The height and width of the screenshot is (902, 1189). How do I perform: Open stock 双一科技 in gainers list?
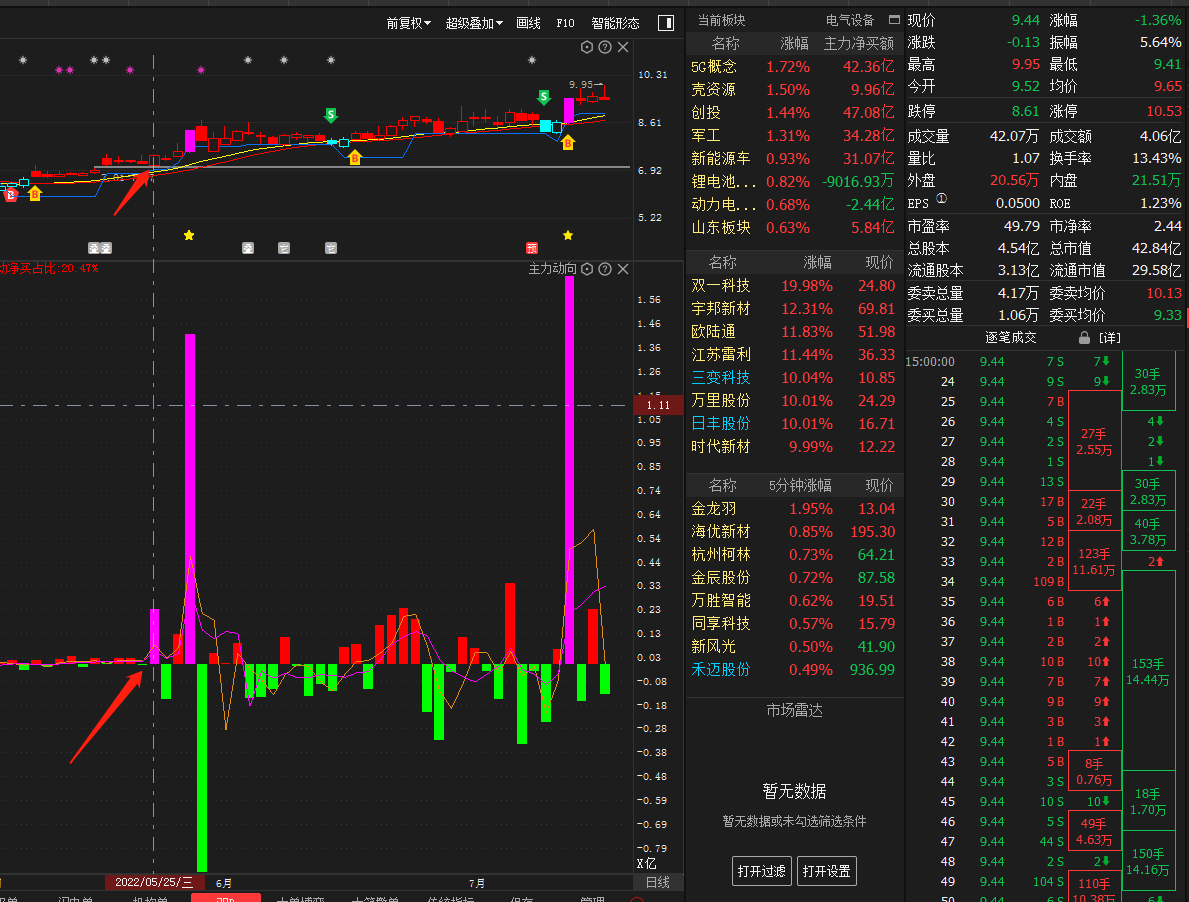[x=793, y=286]
